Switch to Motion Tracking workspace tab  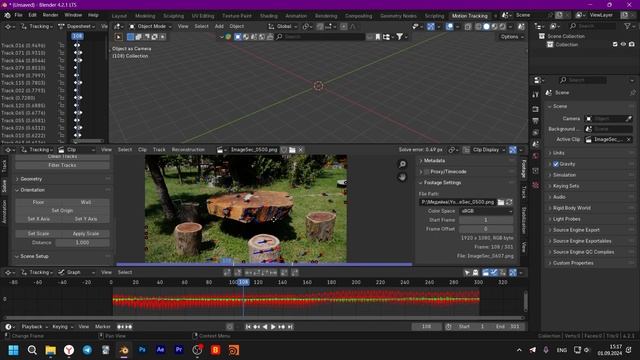469,16
